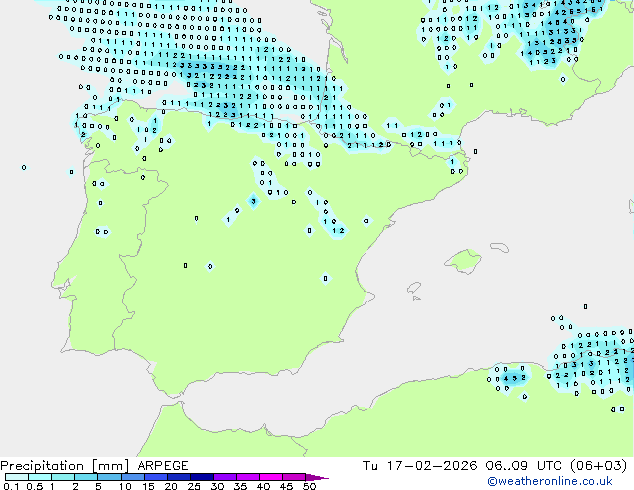Click the isolated "3" rain cell in central Spain

[x=253, y=201]
